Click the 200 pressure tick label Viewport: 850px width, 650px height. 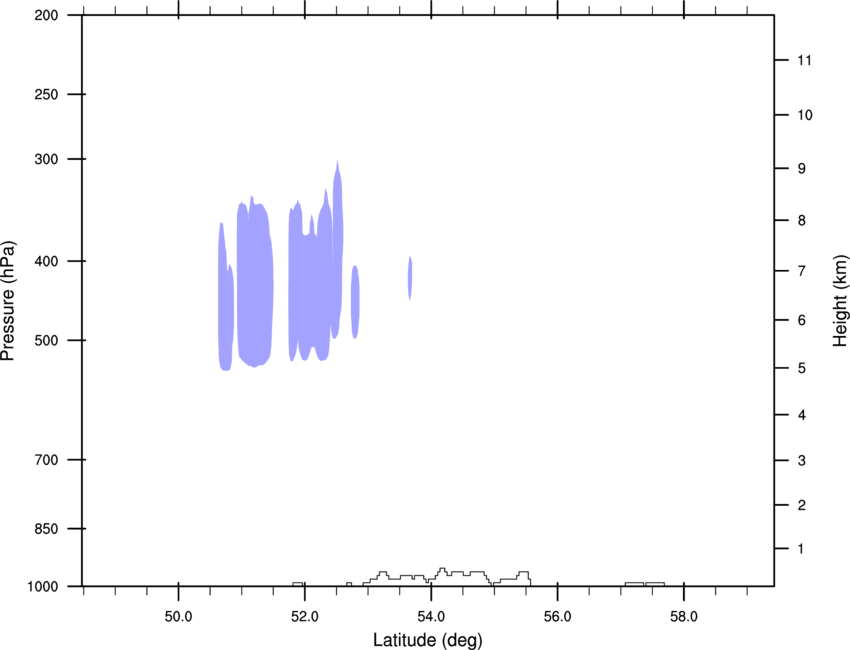[46, 15]
